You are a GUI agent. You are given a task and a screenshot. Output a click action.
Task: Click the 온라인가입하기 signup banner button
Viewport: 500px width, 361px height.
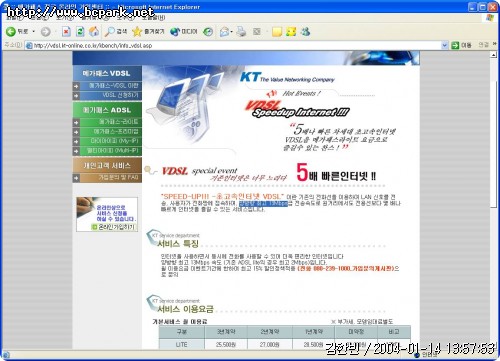coord(113,227)
